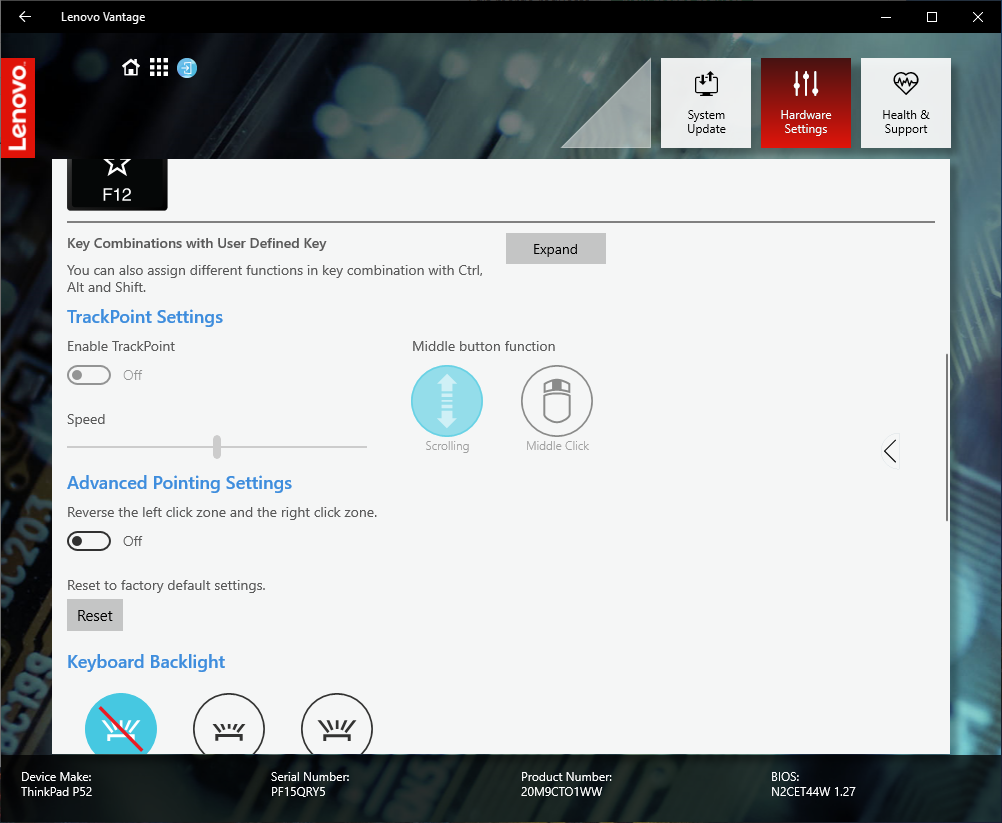The image size is (1002, 823).
Task: Click the vertical scrollbar
Action: coord(946,437)
